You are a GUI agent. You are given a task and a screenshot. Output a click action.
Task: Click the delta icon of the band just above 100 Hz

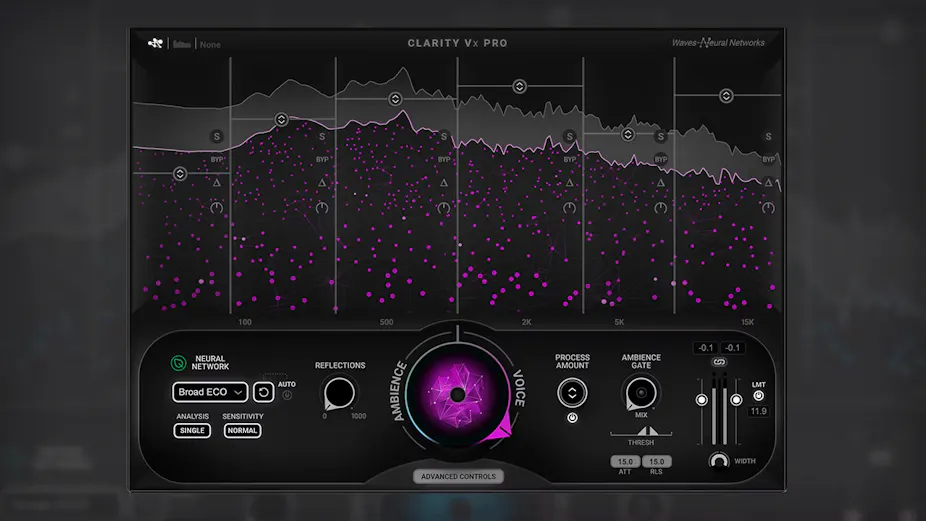(x=322, y=183)
